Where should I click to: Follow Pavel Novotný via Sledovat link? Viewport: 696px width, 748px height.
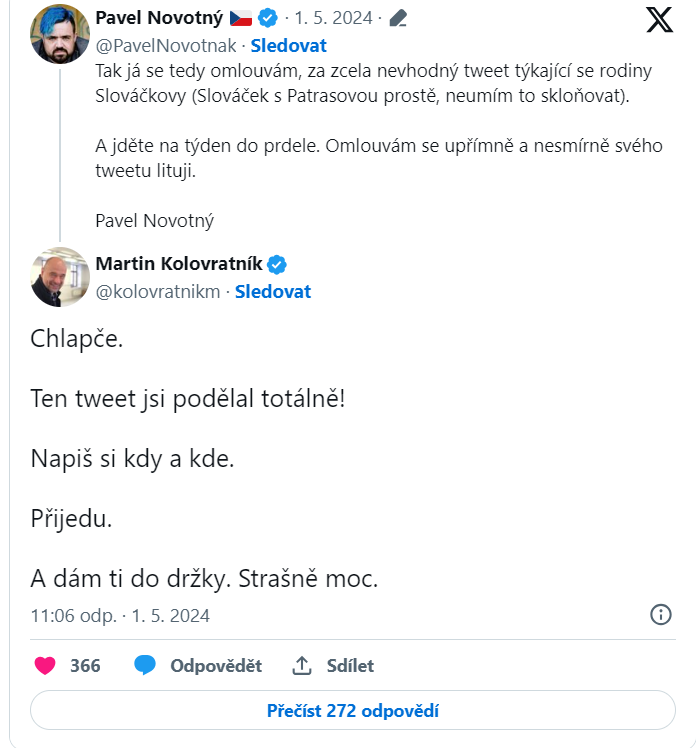(288, 45)
